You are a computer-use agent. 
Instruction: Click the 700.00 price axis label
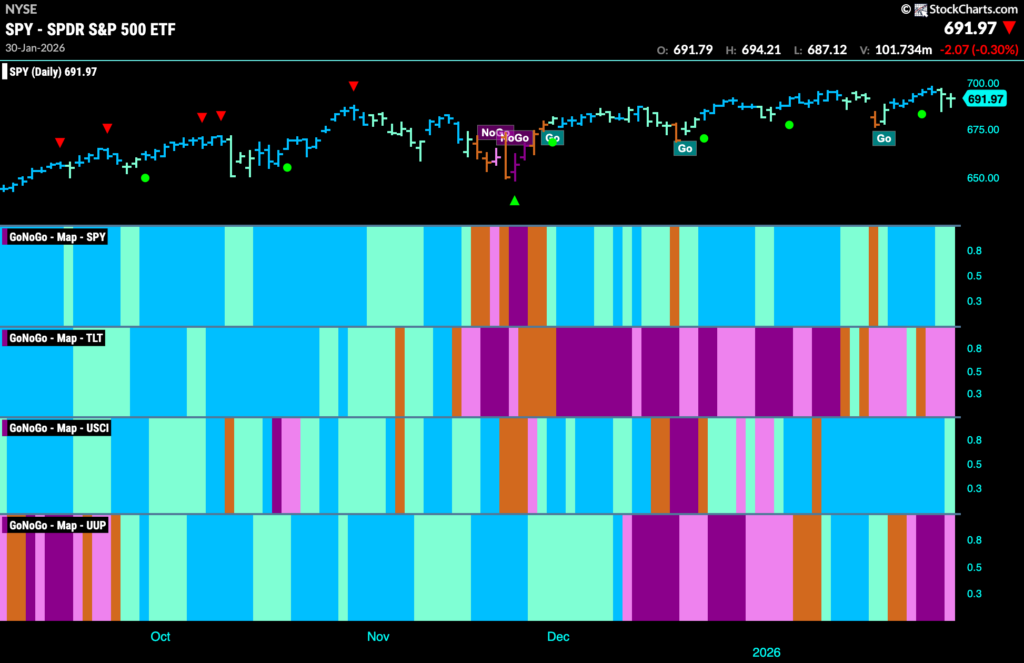[983, 84]
